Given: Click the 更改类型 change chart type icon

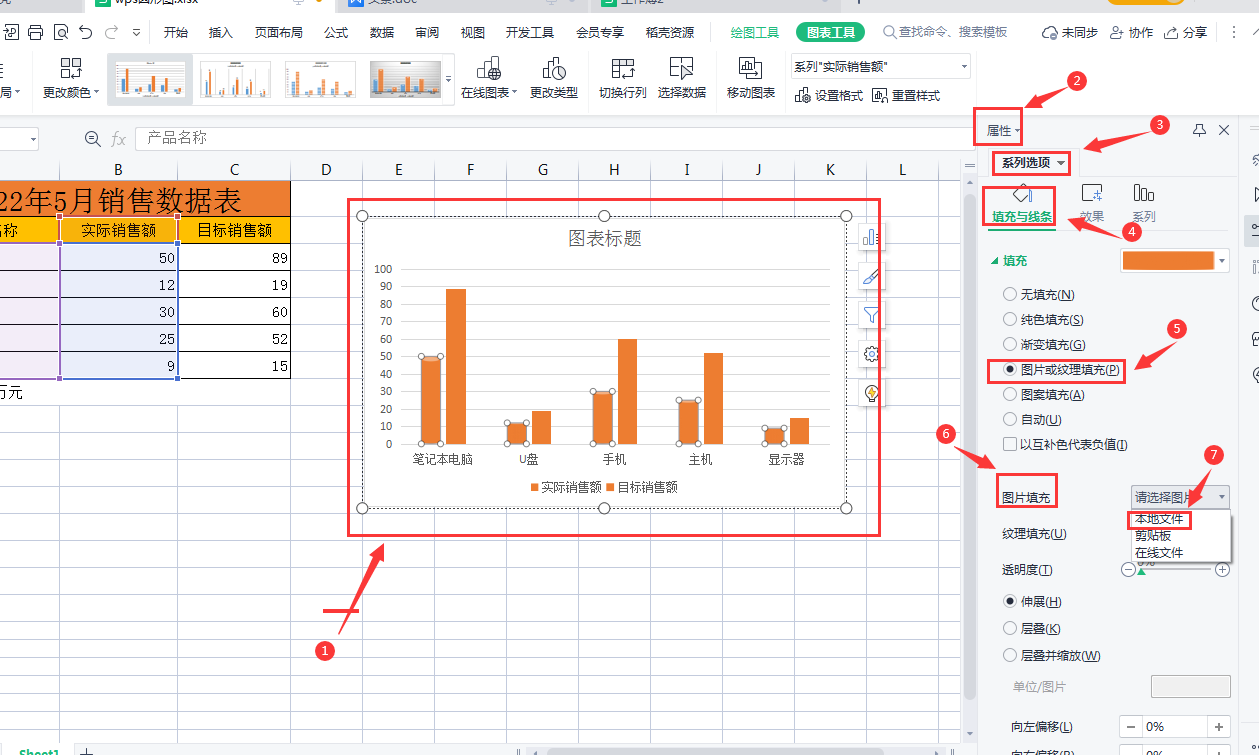Looking at the screenshot, I should pyautogui.click(x=554, y=68).
